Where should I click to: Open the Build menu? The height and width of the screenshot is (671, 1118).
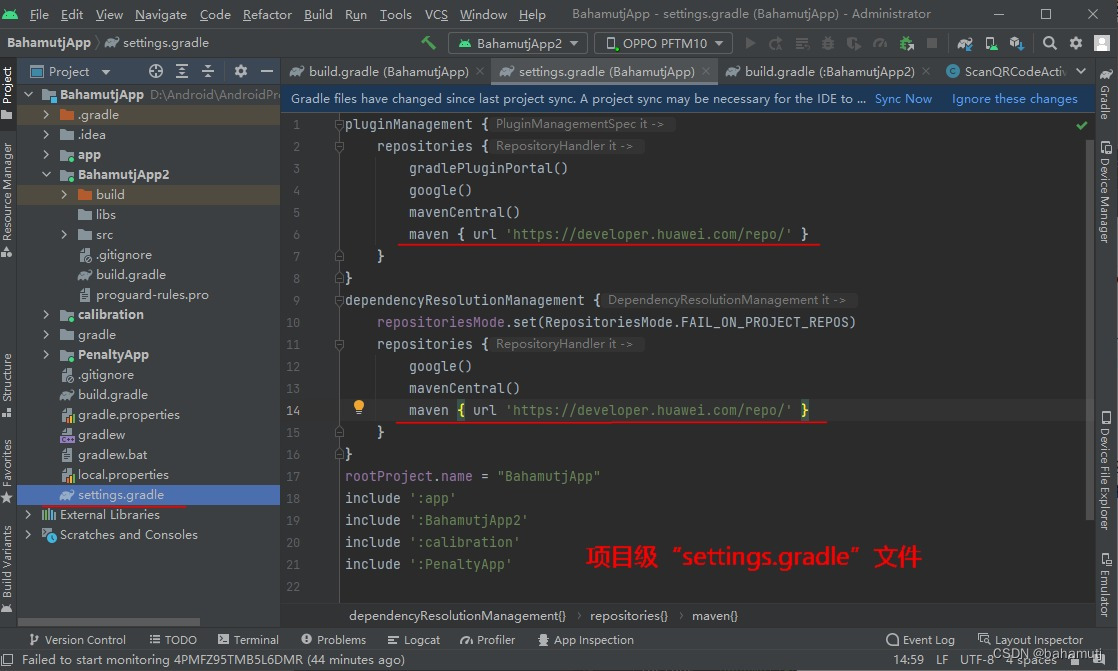[x=318, y=14]
